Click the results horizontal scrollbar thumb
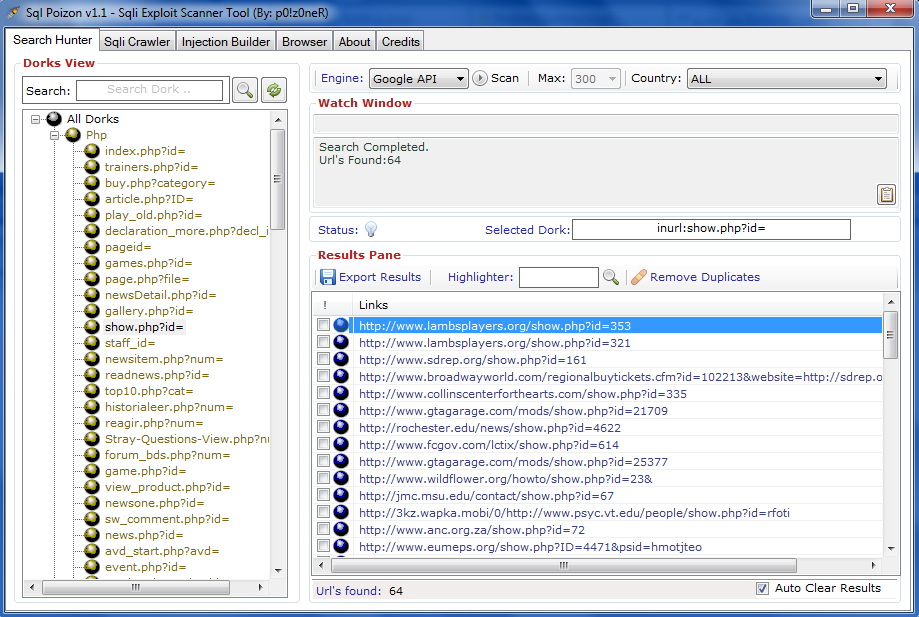919x617 pixels. tap(564, 565)
